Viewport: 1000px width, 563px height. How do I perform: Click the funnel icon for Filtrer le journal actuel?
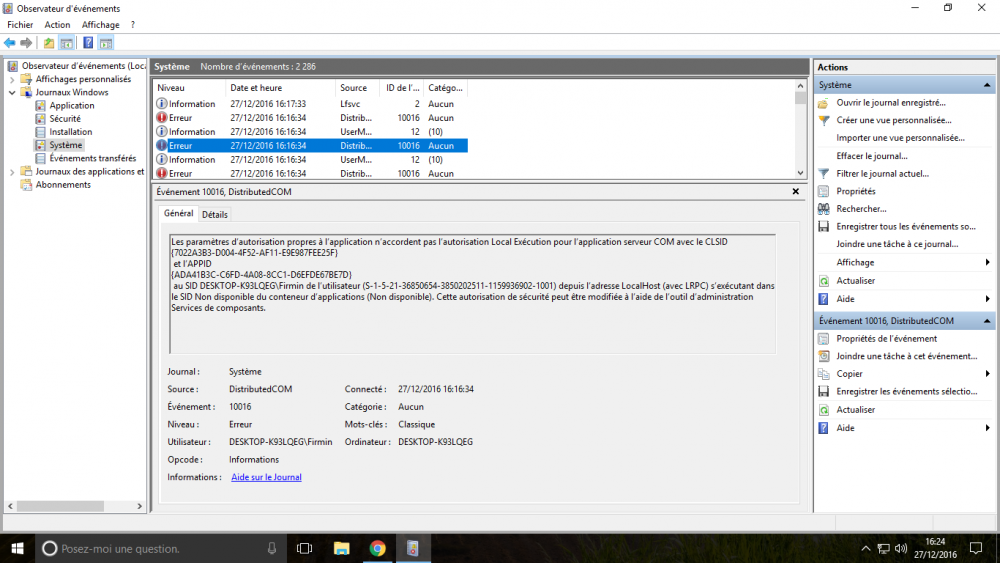(824, 173)
